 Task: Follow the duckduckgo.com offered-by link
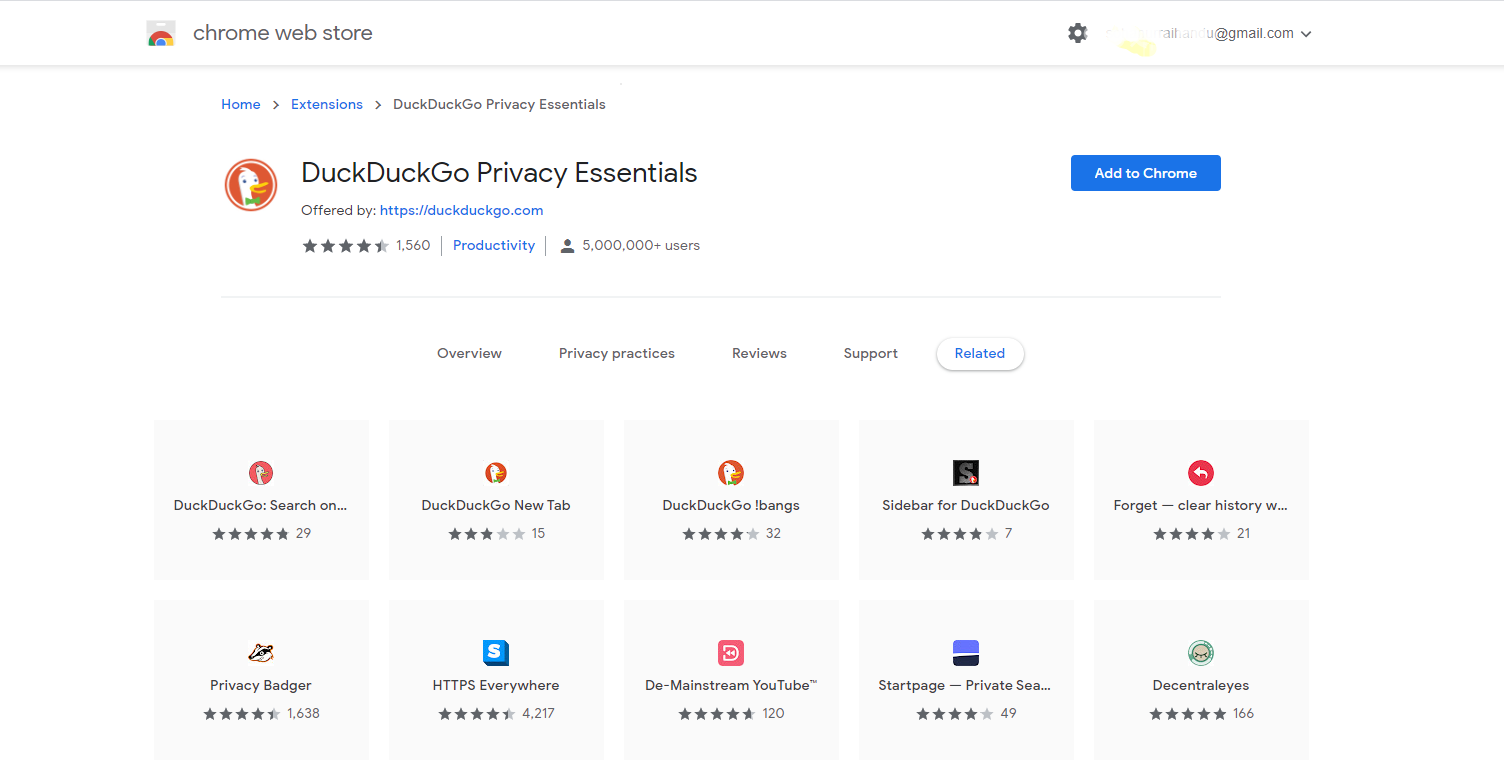pyautogui.click(x=461, y=210)
